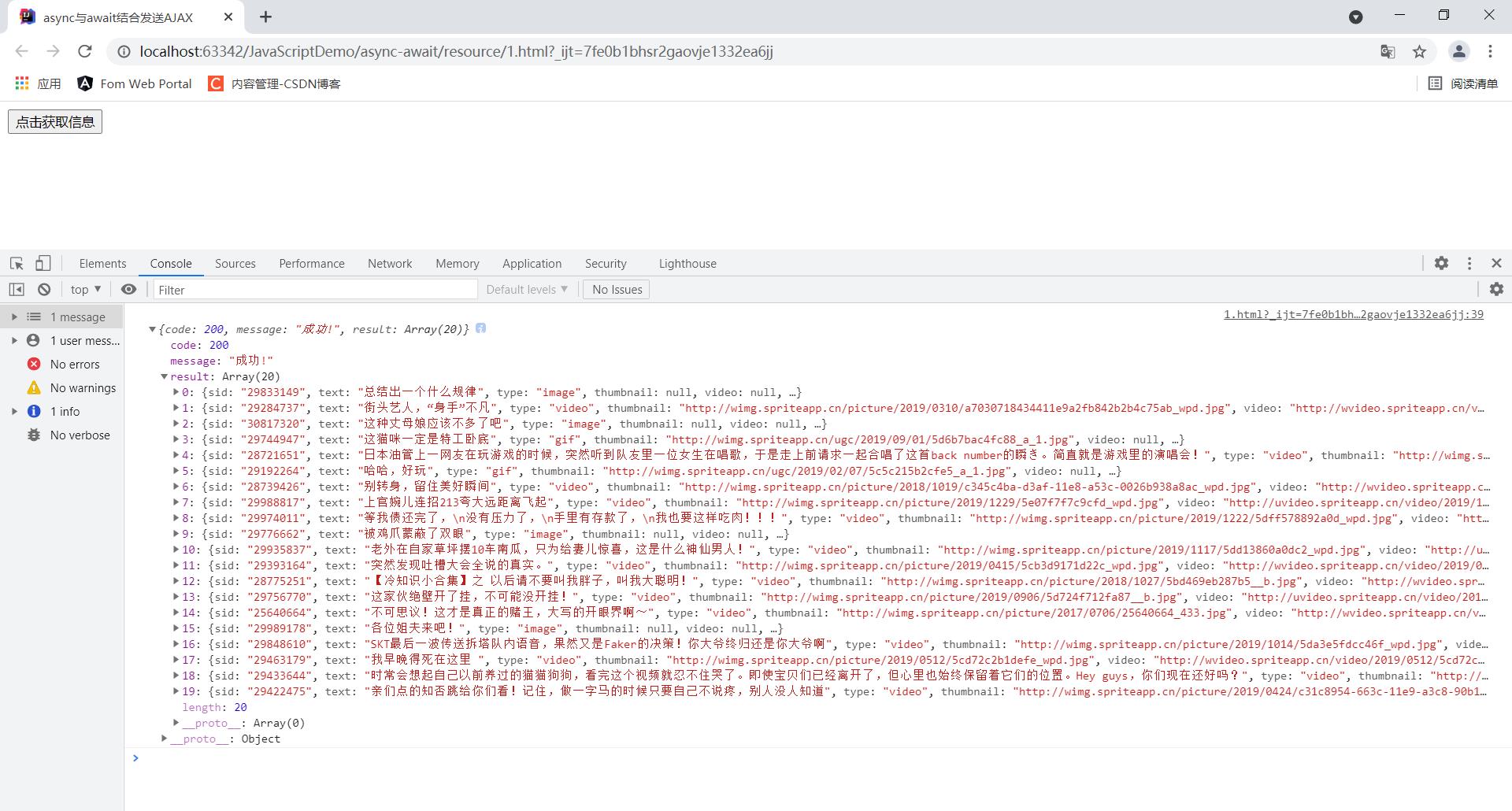This screenshot has height=811, width=1512.
Task: Switch to the Elements tab
Action: tap(102, 264)
